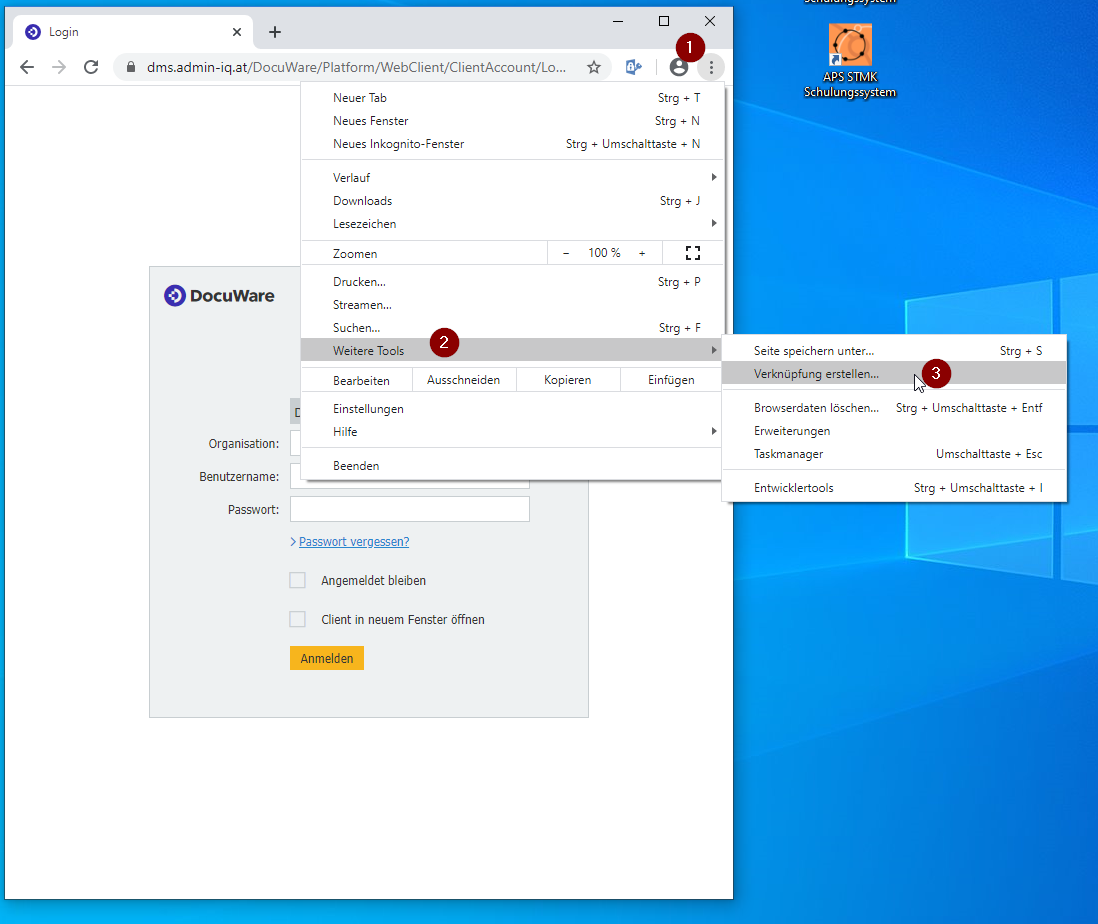
Task: Open Einstellungen from Chrome menu
Action: [x=511, y=409]
